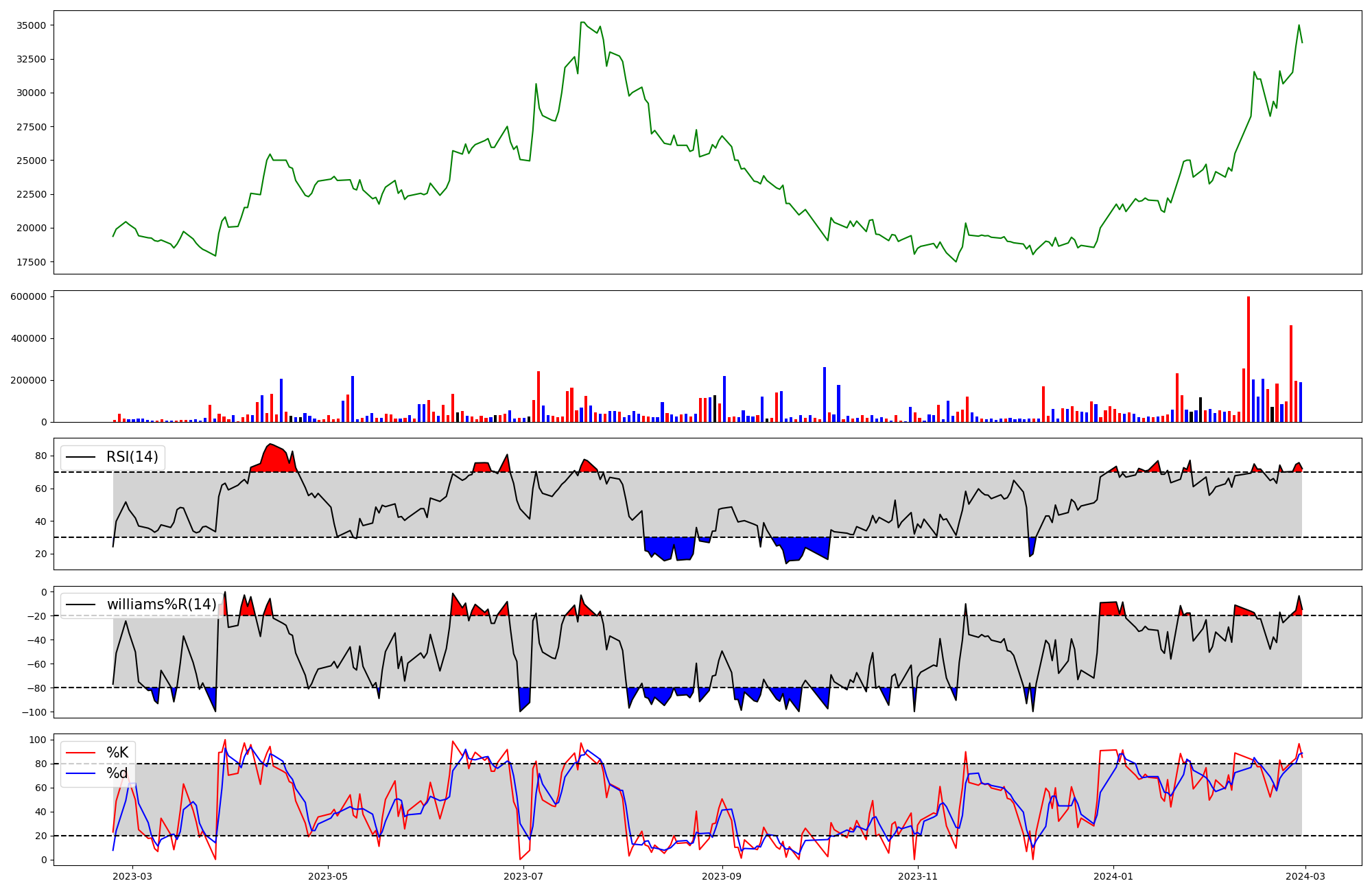Click the %K legend text

pyautogui.click(x=117, y=753)
